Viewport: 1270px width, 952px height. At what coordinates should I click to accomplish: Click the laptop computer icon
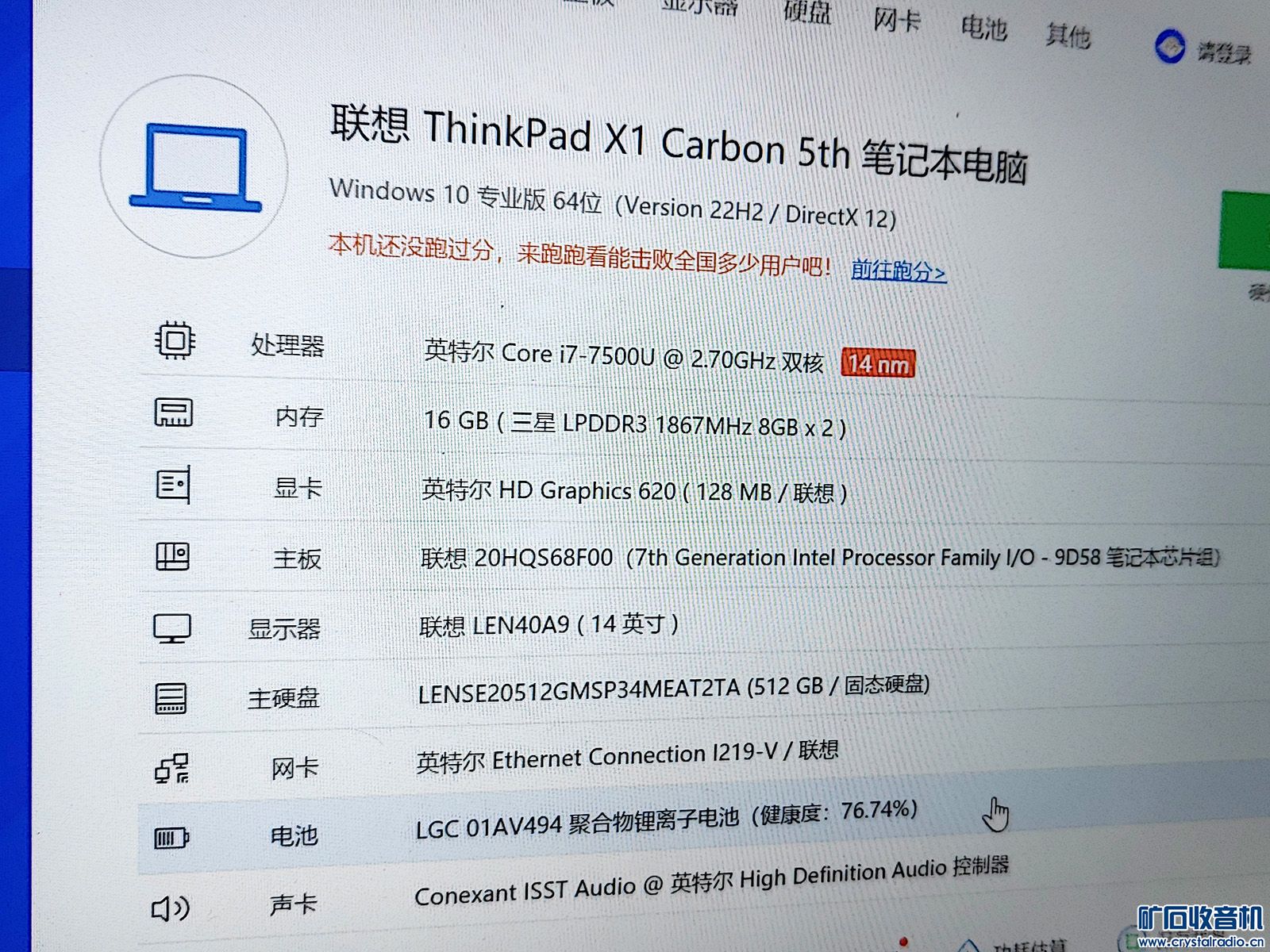[x=195, y=167]
